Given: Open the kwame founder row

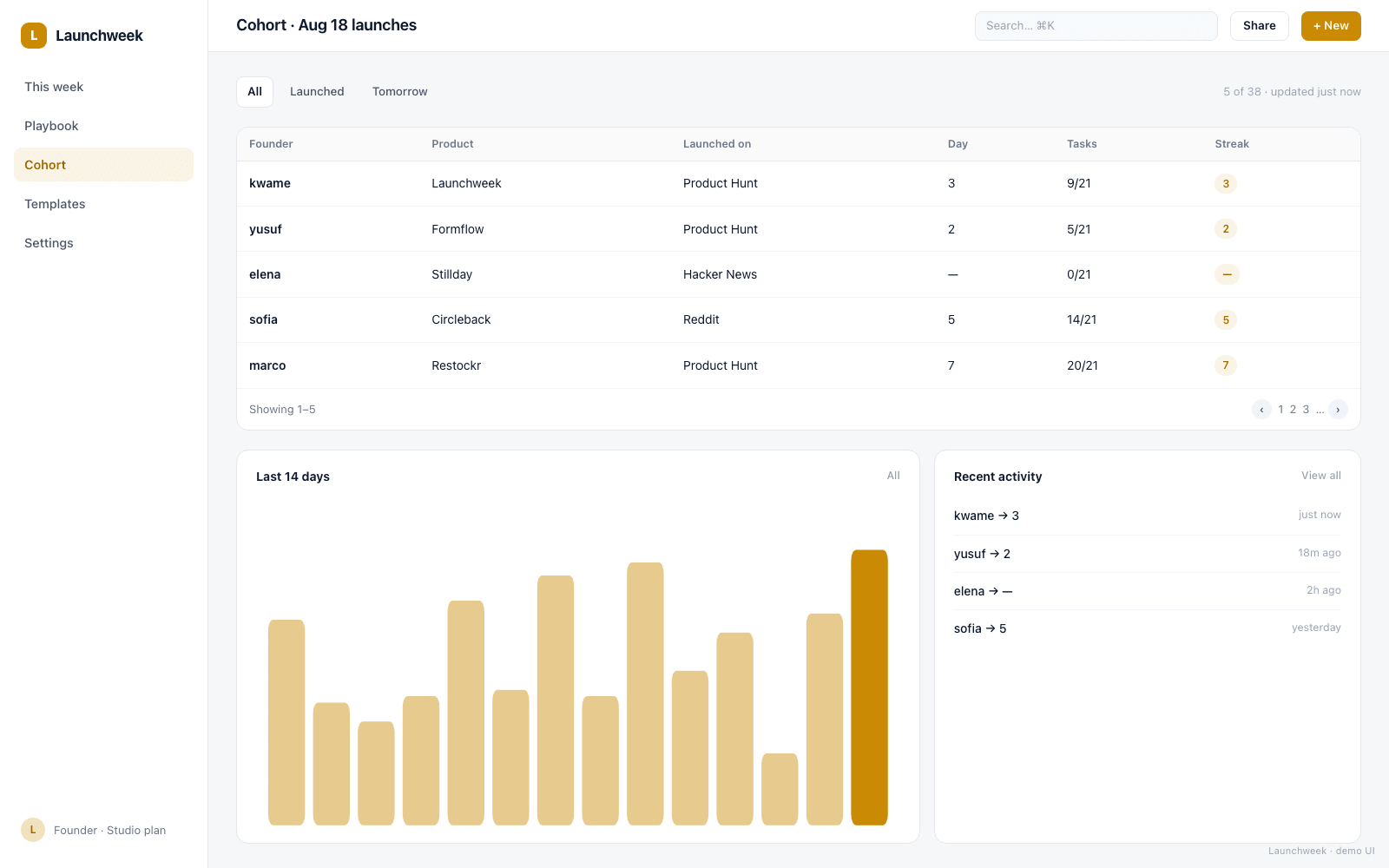Looking at the screenshot, I should pos(799,184).
